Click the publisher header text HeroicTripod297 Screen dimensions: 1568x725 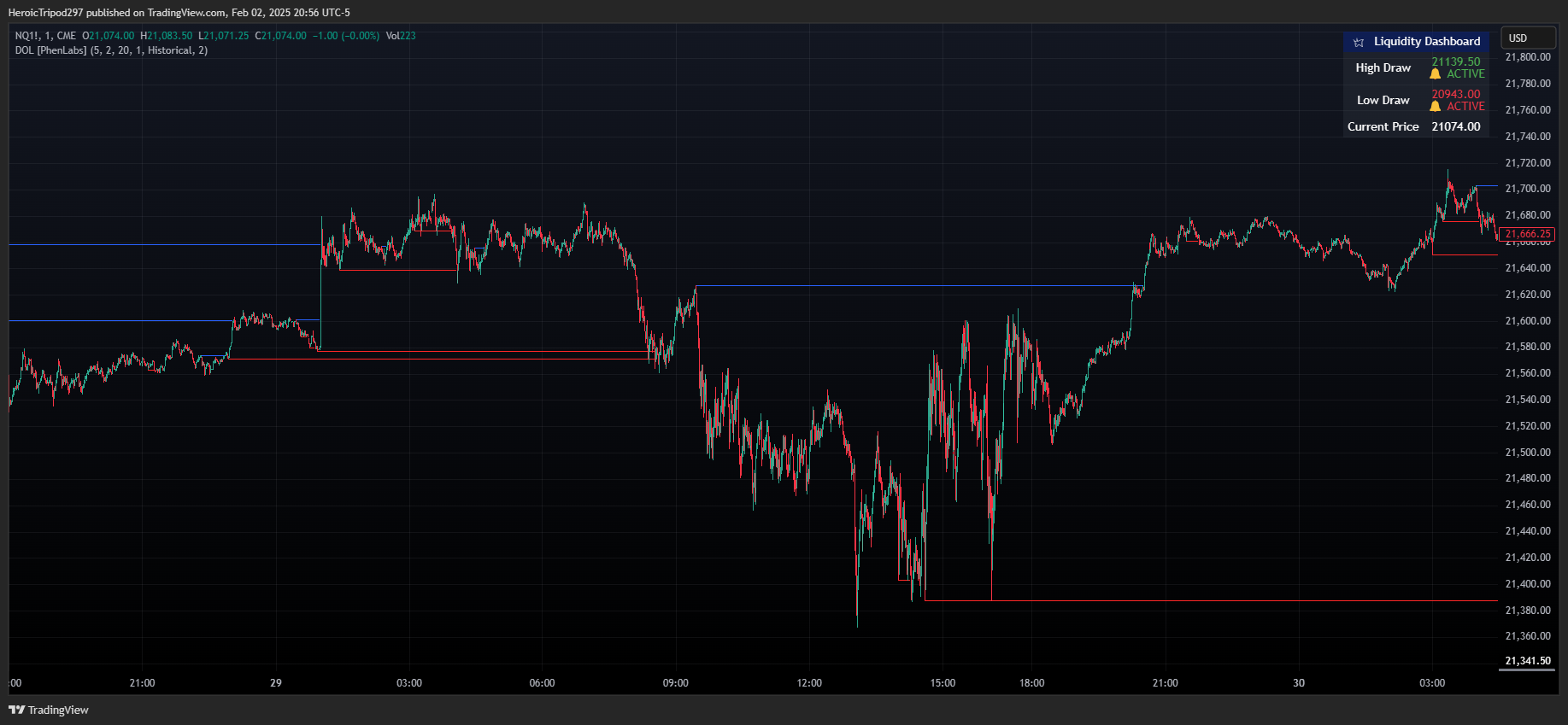click(46, 13)
